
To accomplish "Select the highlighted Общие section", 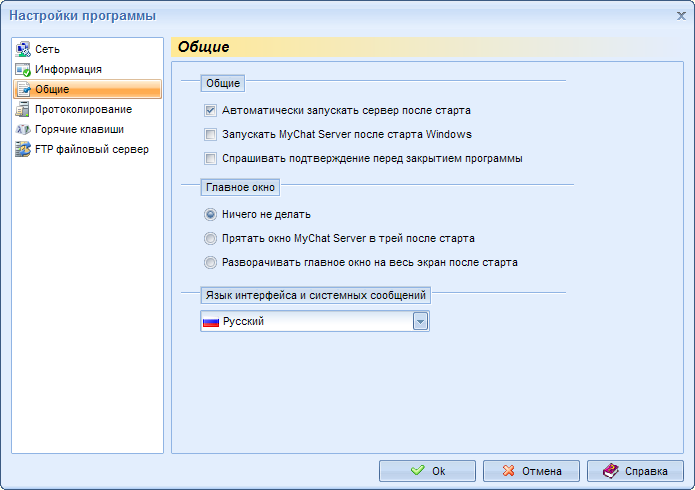I will pos(87,89).
